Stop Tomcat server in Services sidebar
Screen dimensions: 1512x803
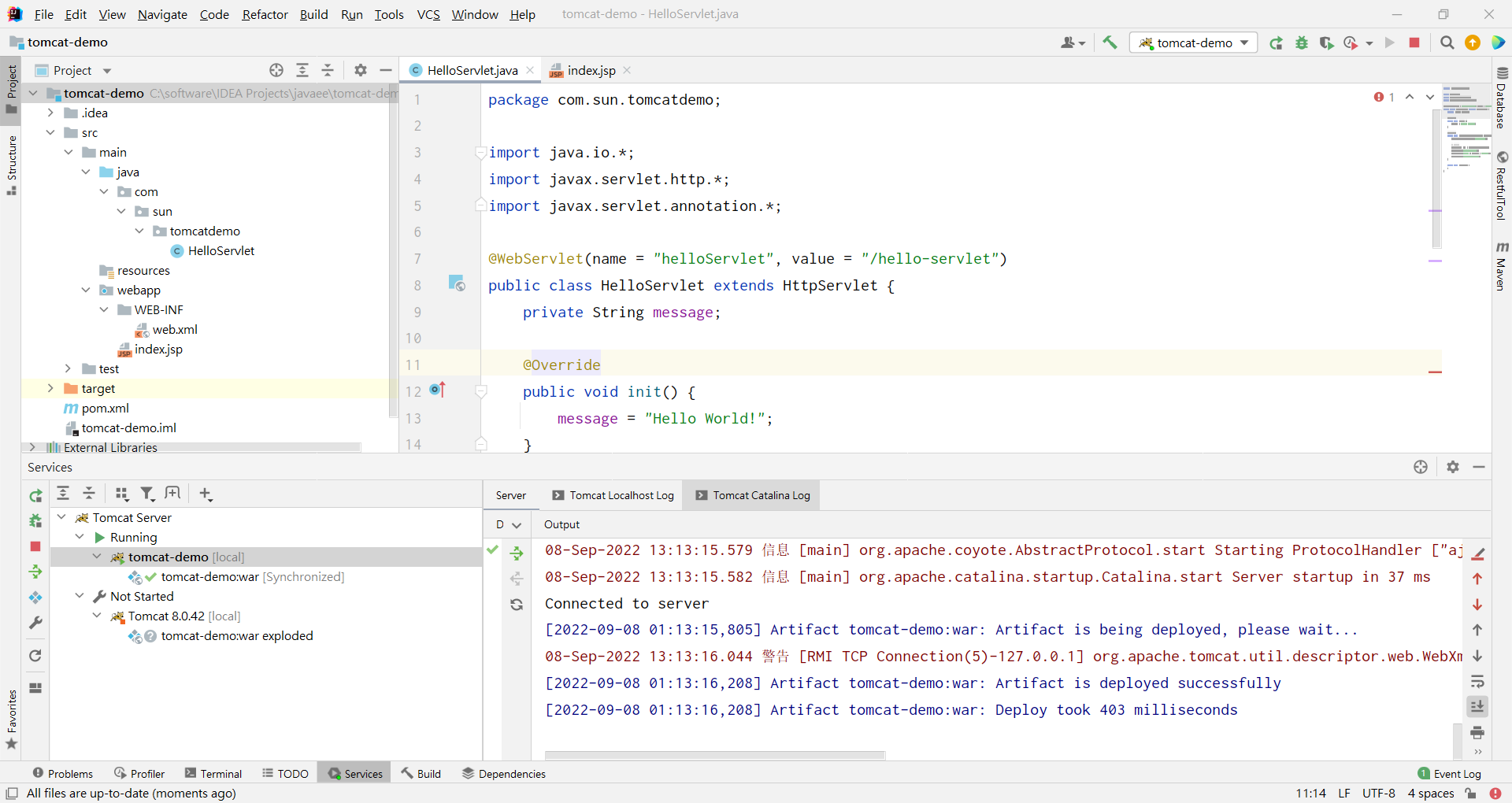click(35, 546)
